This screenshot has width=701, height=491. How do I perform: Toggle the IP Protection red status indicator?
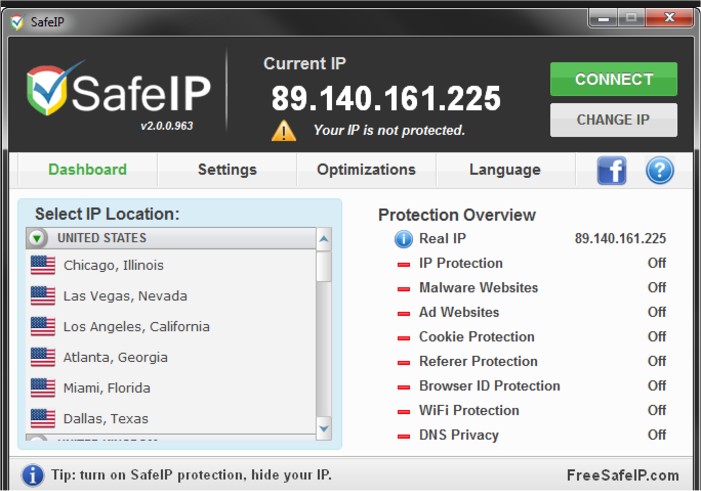pos(403,265)
